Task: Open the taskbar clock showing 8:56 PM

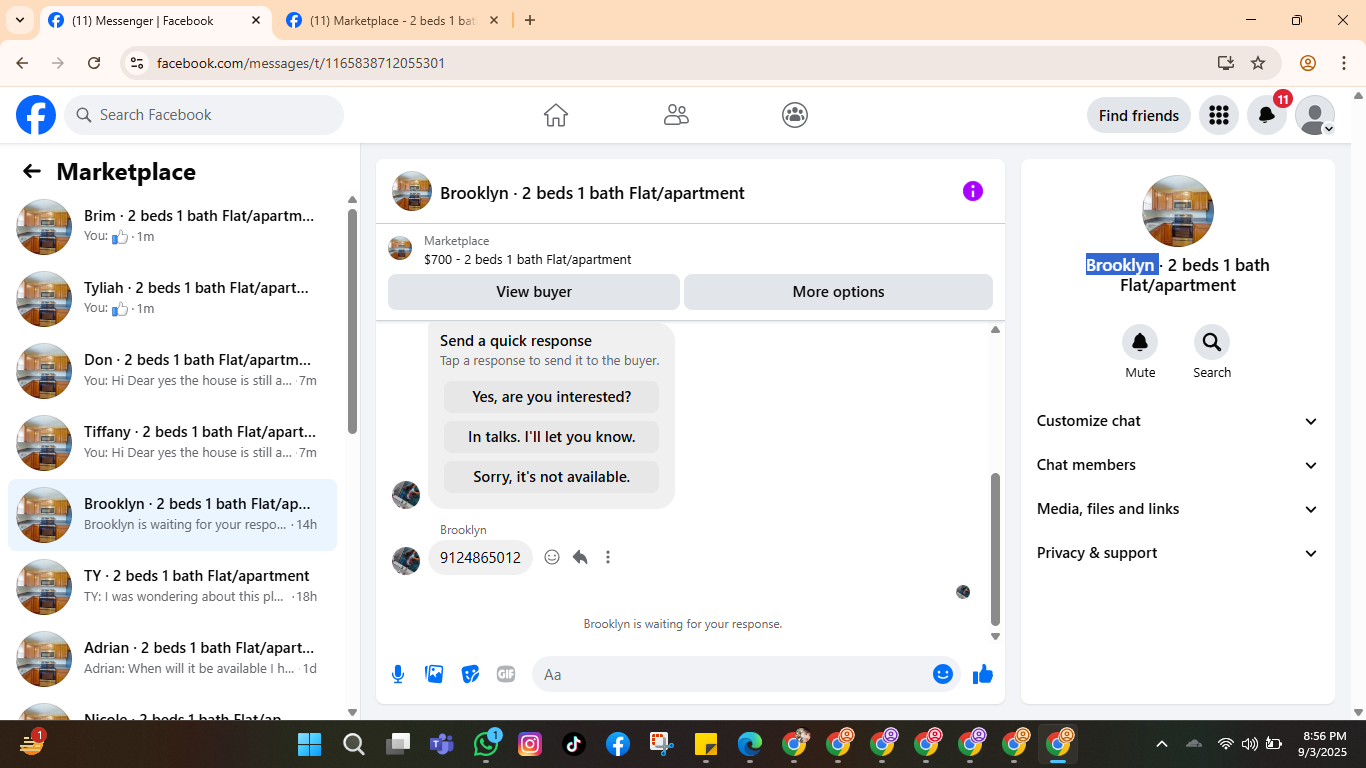Action: click(1322, 744)
